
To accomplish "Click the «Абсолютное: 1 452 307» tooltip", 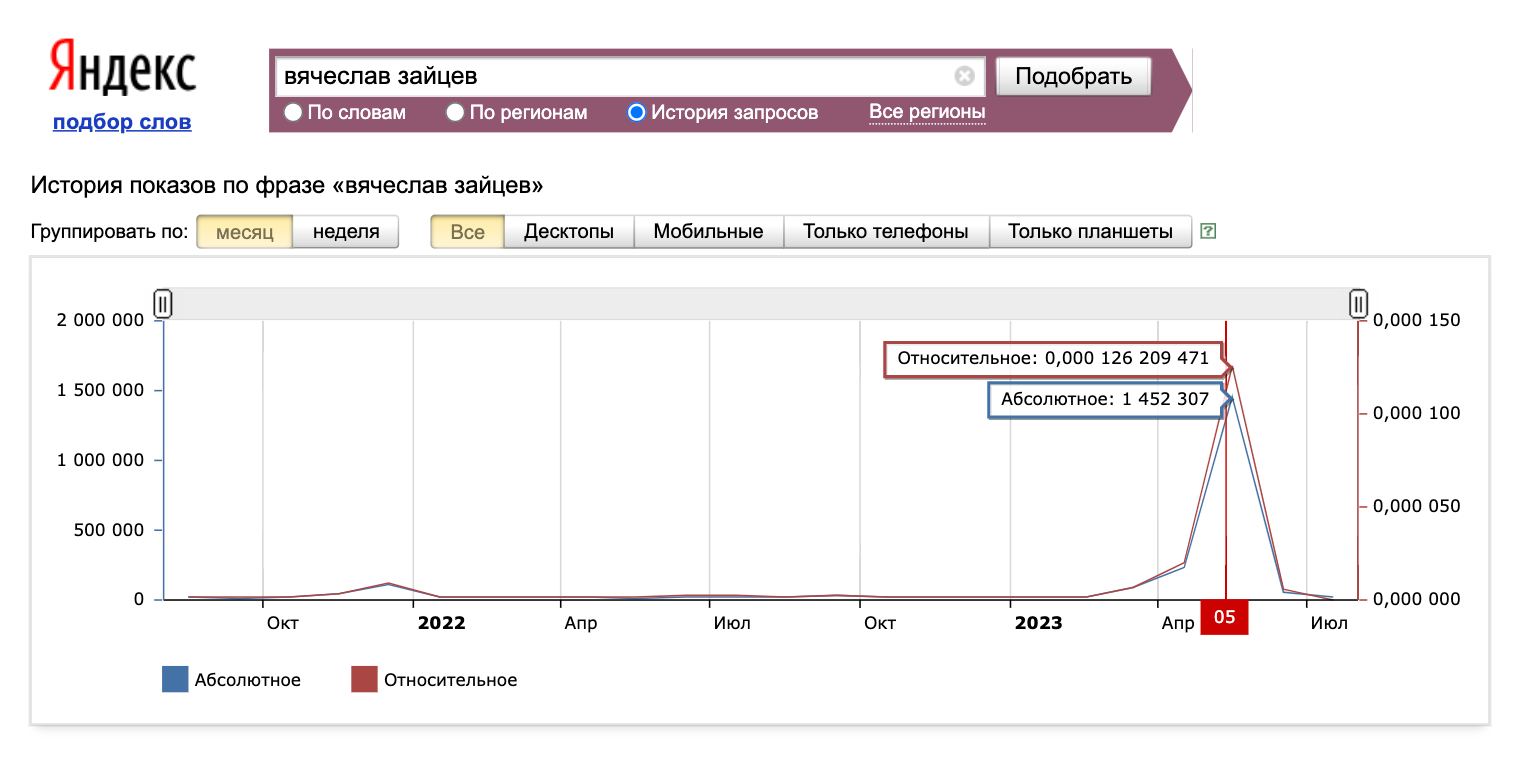I will 1105,400.
